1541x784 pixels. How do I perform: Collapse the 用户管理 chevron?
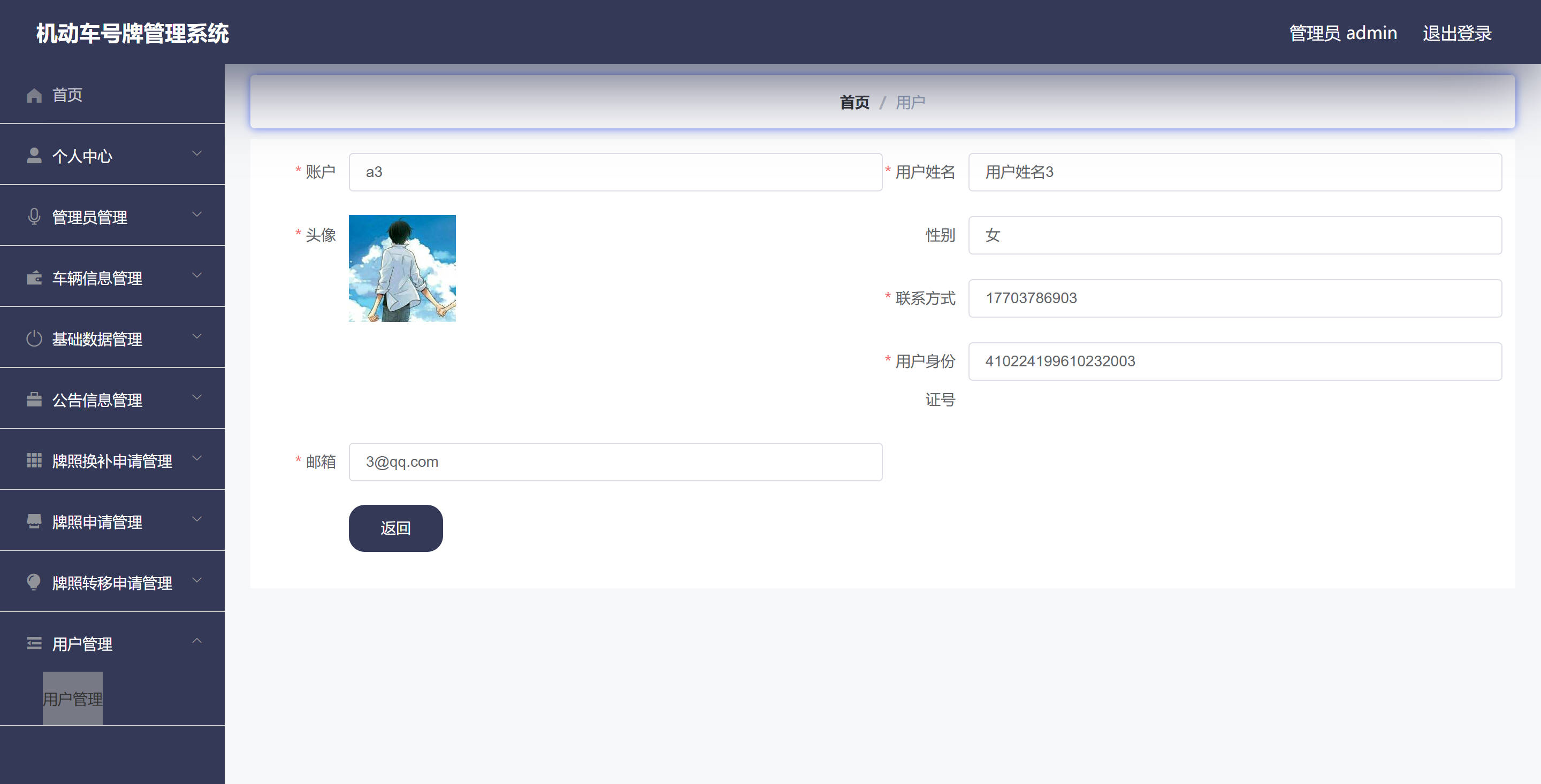[197, 641]
